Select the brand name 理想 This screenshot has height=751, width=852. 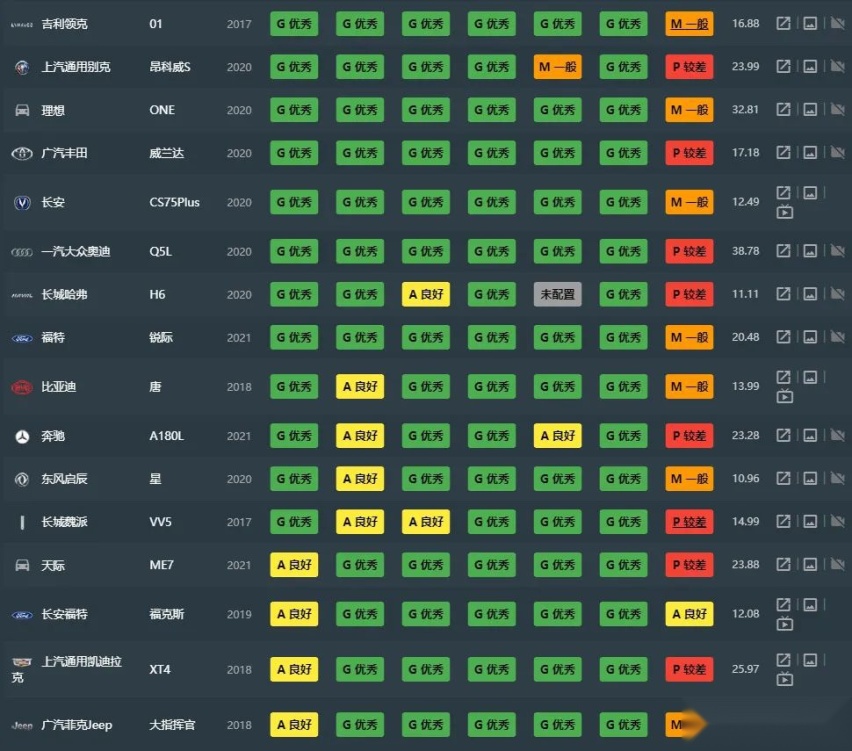click(53, 110)
